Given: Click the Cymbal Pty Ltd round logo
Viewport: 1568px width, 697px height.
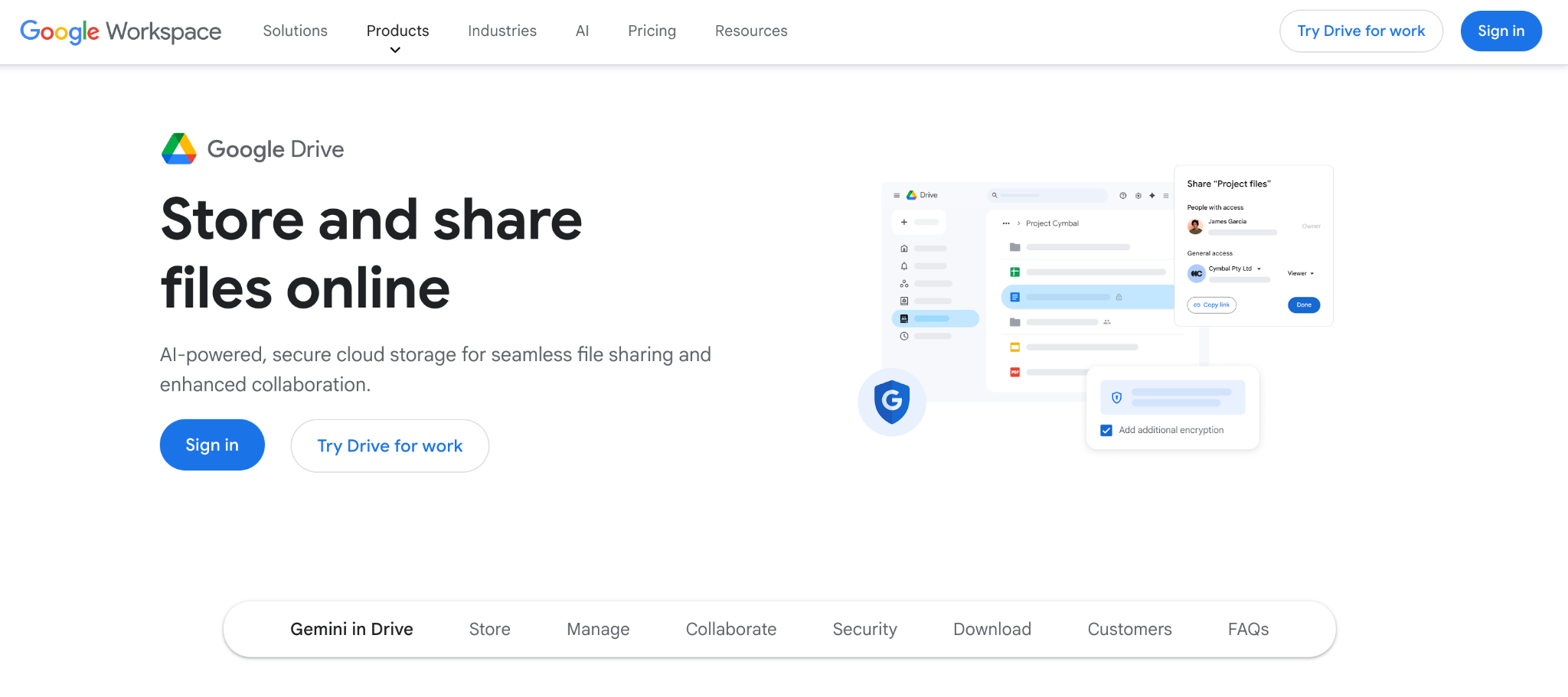Looking at the screenshot, I should tap(1196, 273).
